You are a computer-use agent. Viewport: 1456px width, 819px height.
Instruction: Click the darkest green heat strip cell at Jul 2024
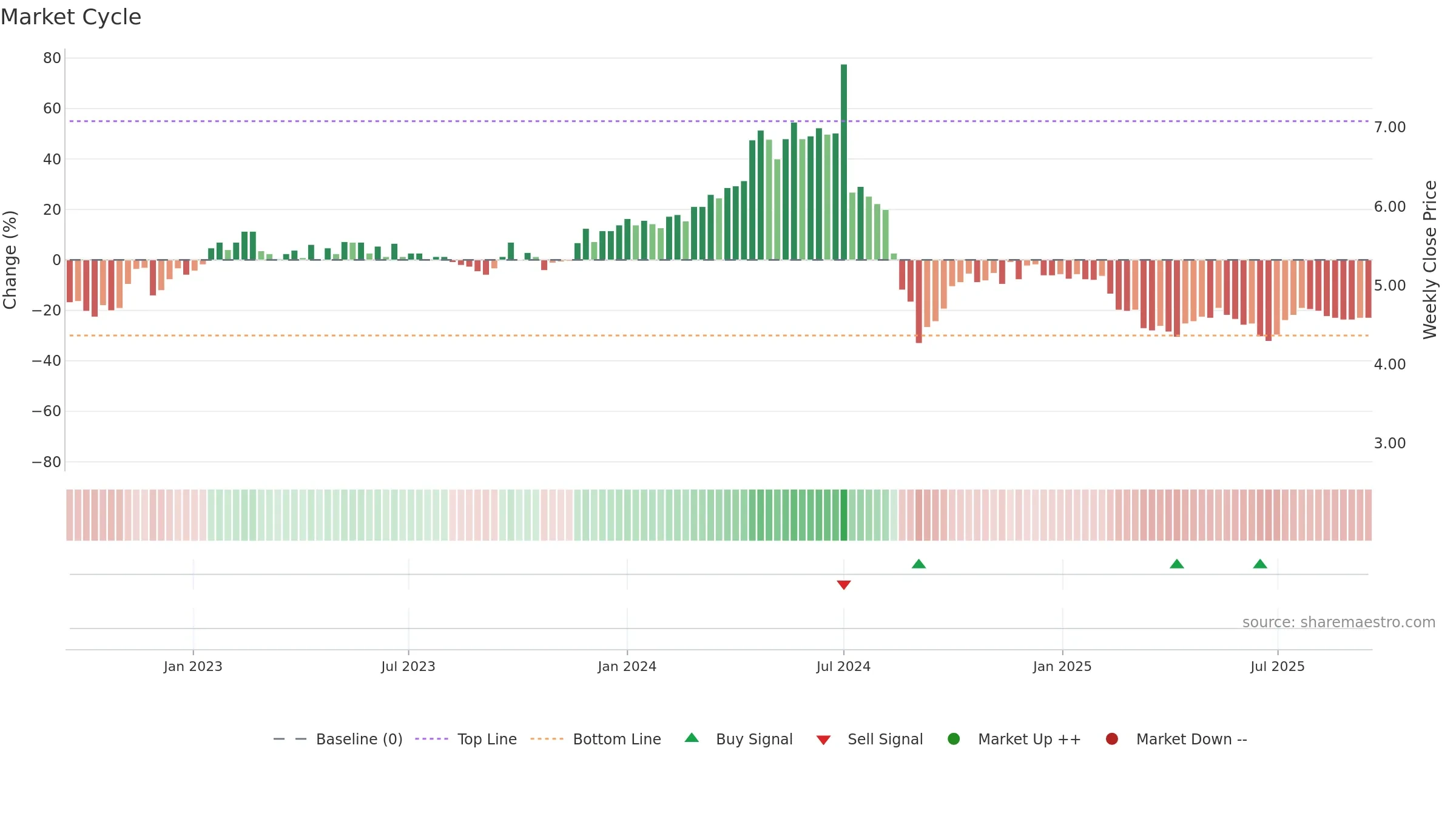pyautogui.click(x=844, y=515)
